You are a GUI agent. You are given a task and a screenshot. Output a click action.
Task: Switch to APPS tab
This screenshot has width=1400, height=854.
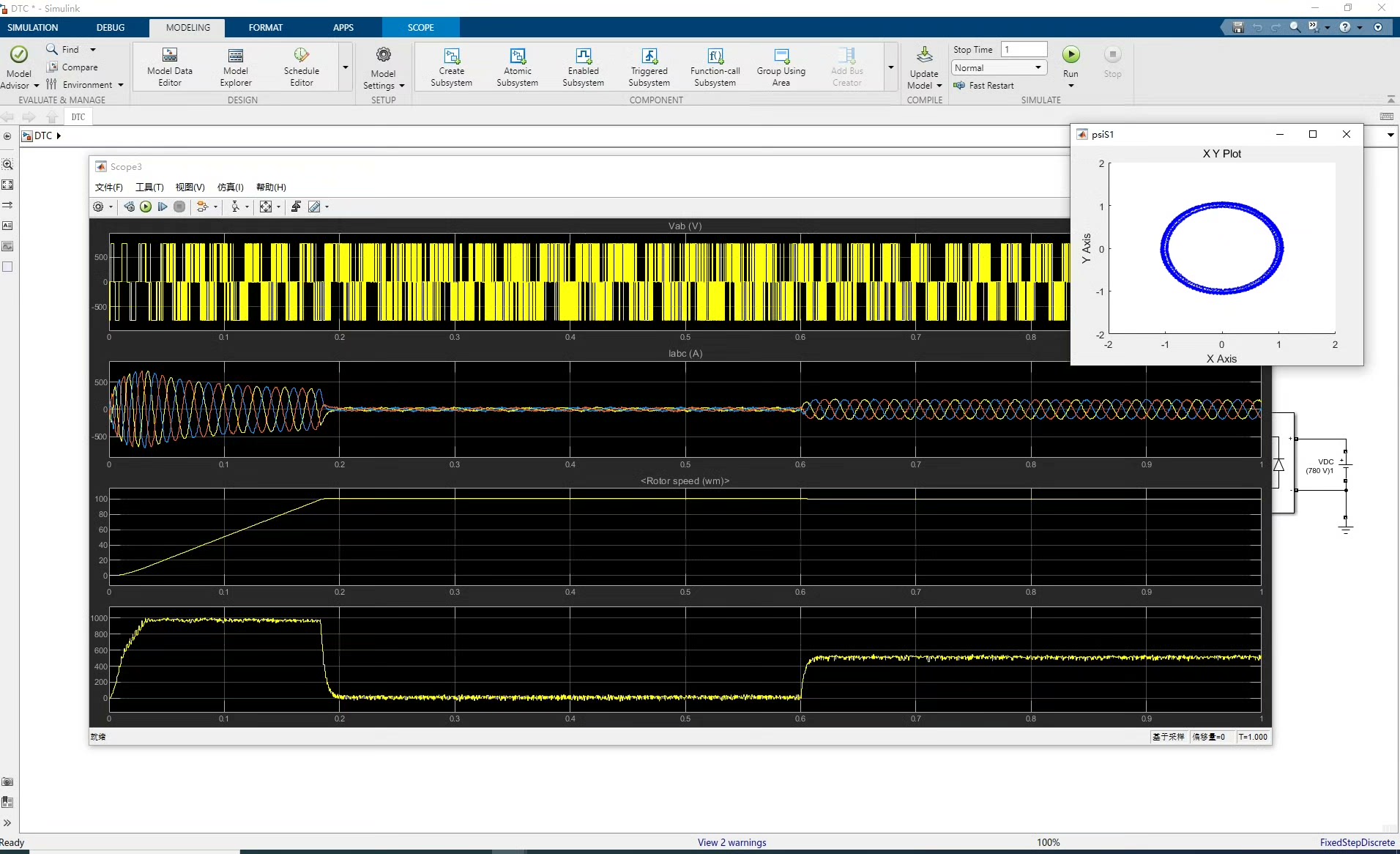coord(343,27)
